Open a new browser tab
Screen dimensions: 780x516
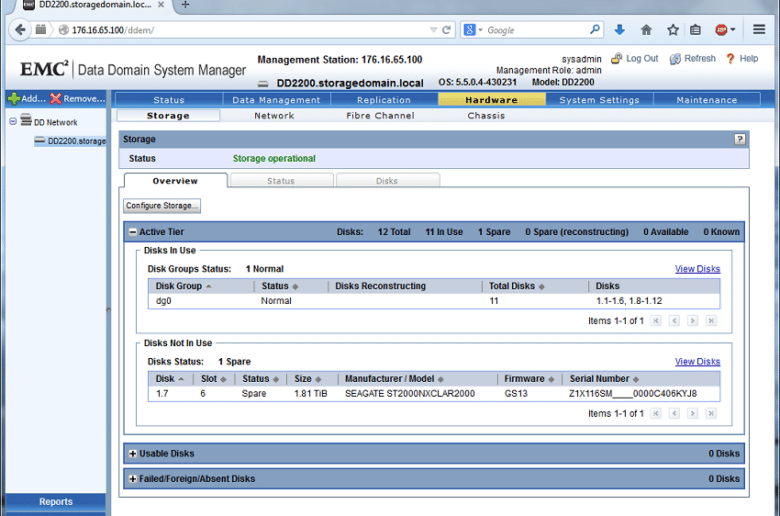[x=185, y=4]
